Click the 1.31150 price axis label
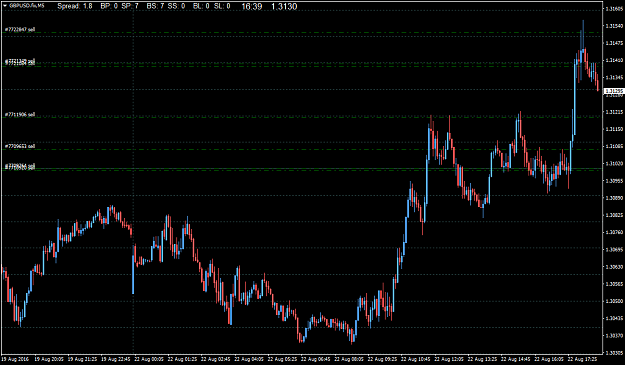This screenshot has width=625, height=365. tap(614, 129)
